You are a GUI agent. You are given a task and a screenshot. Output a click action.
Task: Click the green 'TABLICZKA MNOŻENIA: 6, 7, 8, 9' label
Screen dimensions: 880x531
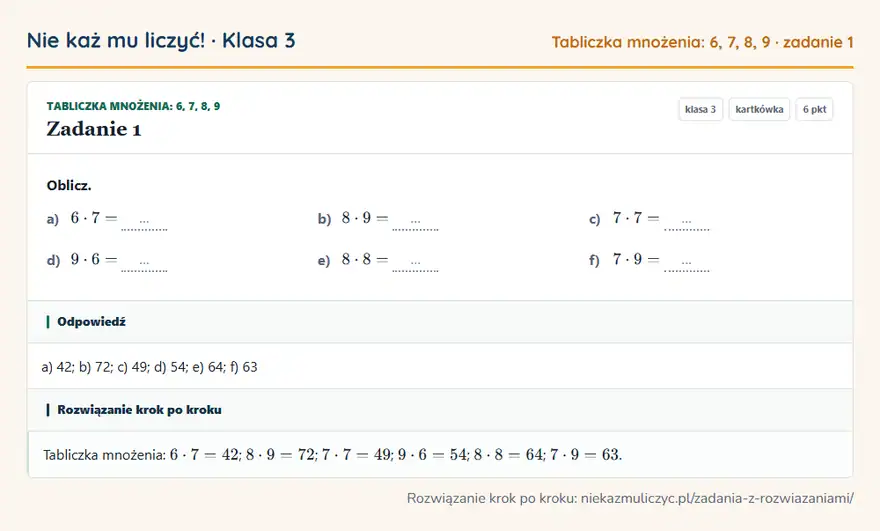[x=134, y=106]
